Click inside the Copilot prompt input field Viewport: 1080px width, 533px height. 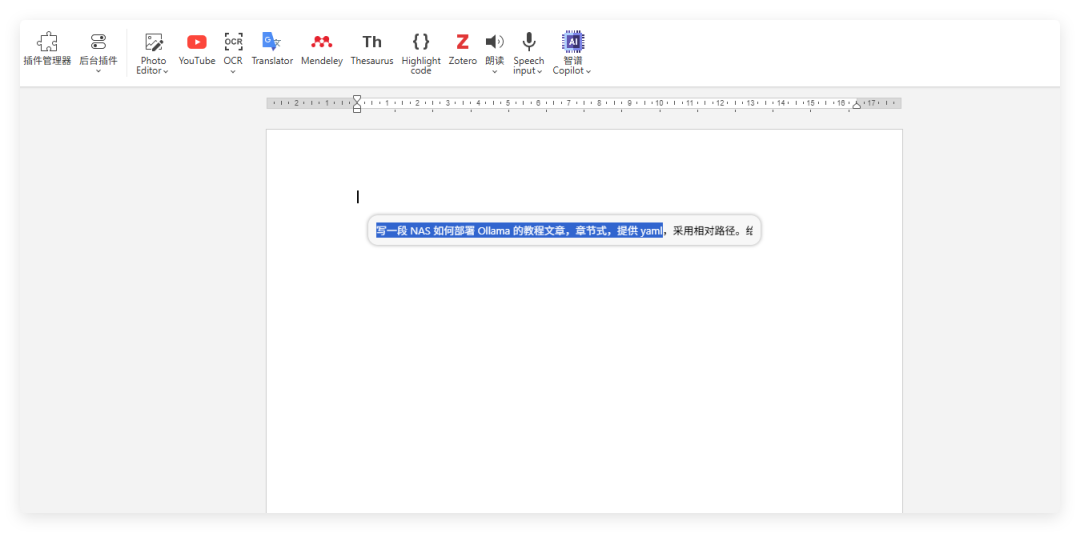click(564, 231)
